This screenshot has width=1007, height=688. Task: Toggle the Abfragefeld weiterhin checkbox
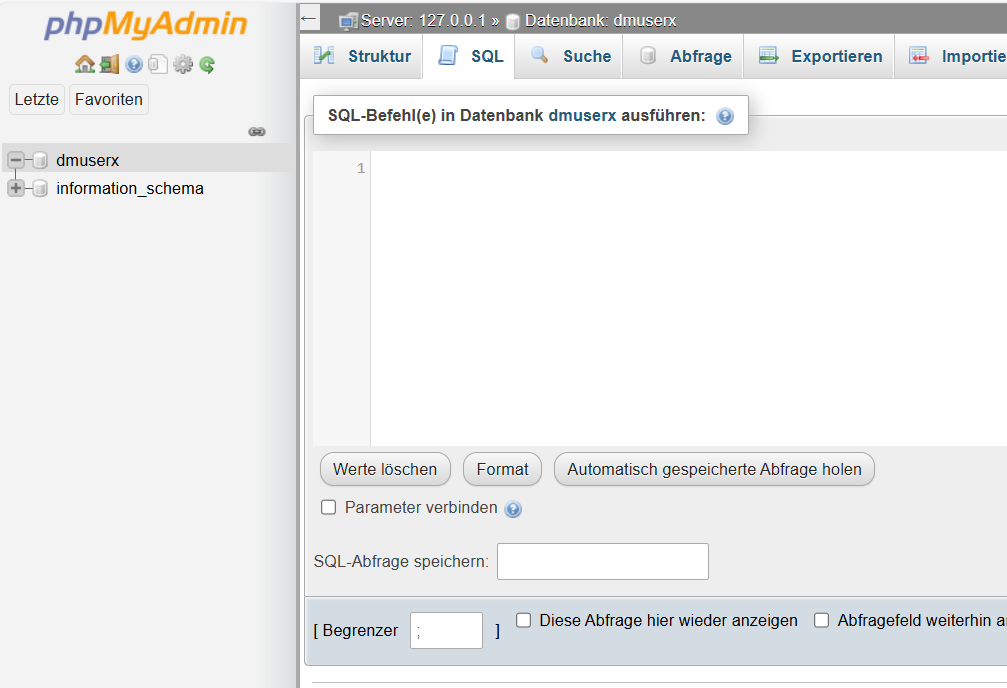(821, 620)
